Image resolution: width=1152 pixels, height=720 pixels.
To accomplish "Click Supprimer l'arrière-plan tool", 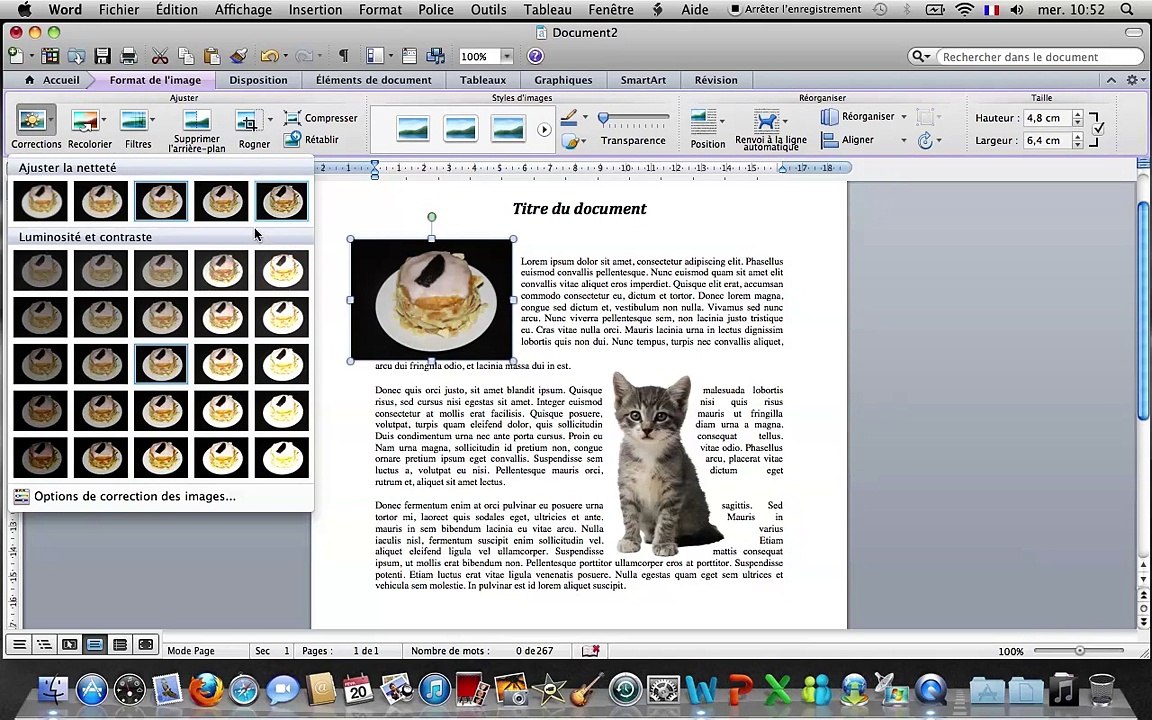I will 196,130.
